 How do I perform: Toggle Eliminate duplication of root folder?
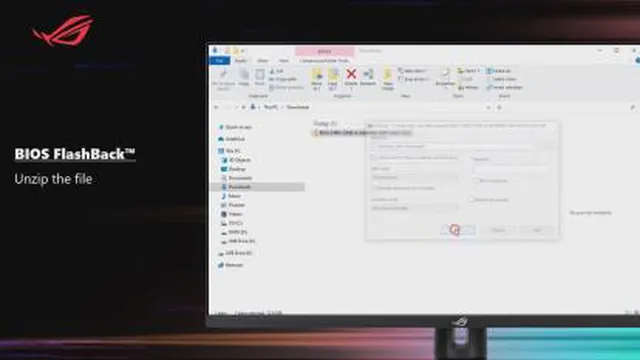374,188
